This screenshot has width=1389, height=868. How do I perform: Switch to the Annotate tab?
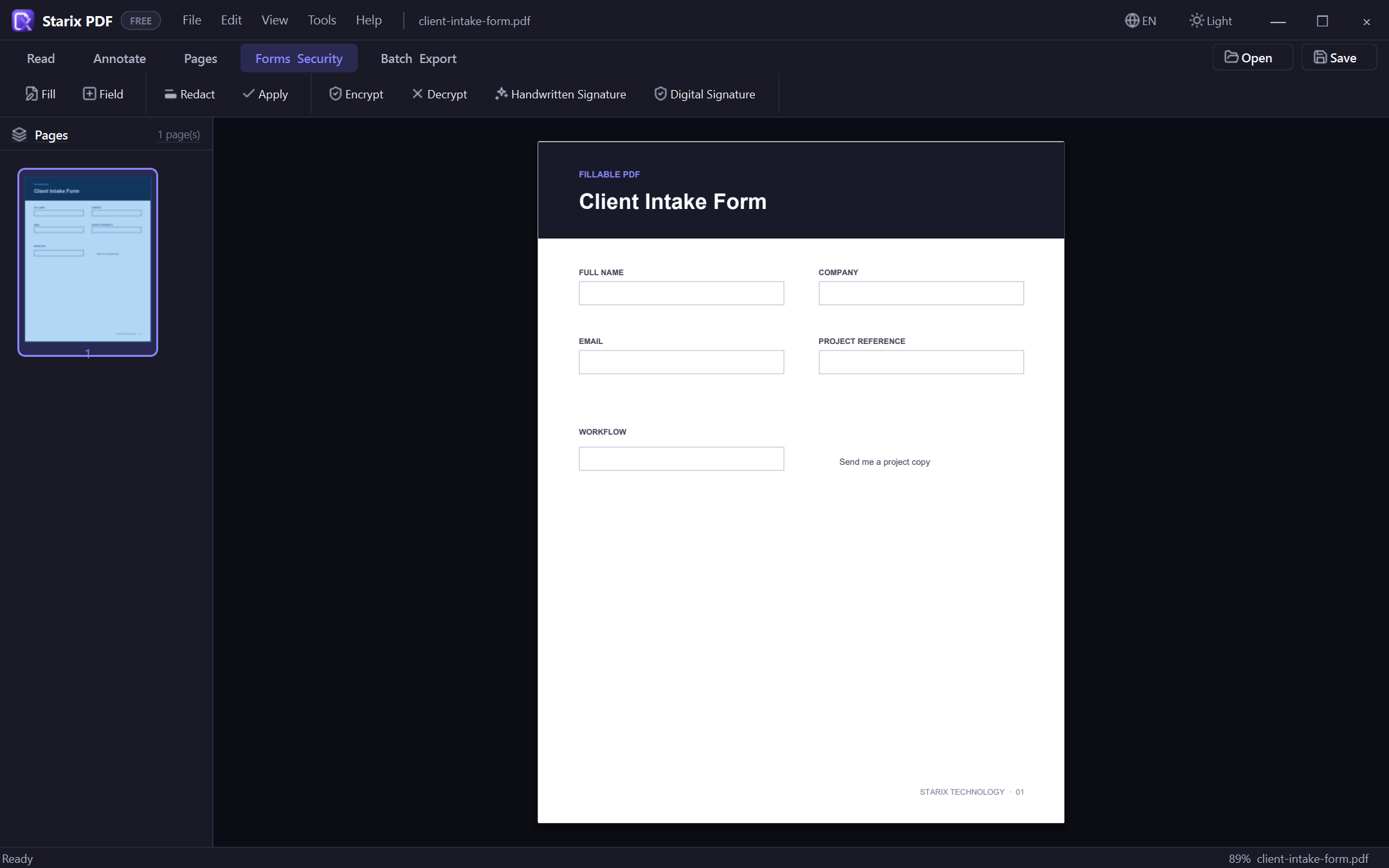coord(120,59)
